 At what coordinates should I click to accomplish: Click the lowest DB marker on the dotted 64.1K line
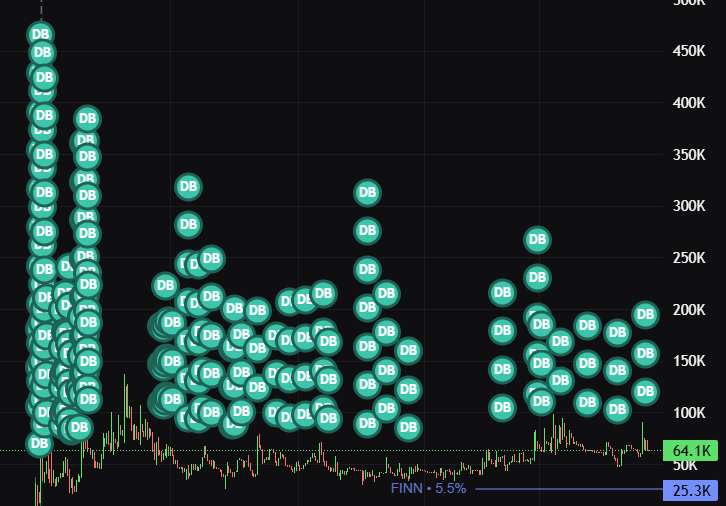(39, 444)
